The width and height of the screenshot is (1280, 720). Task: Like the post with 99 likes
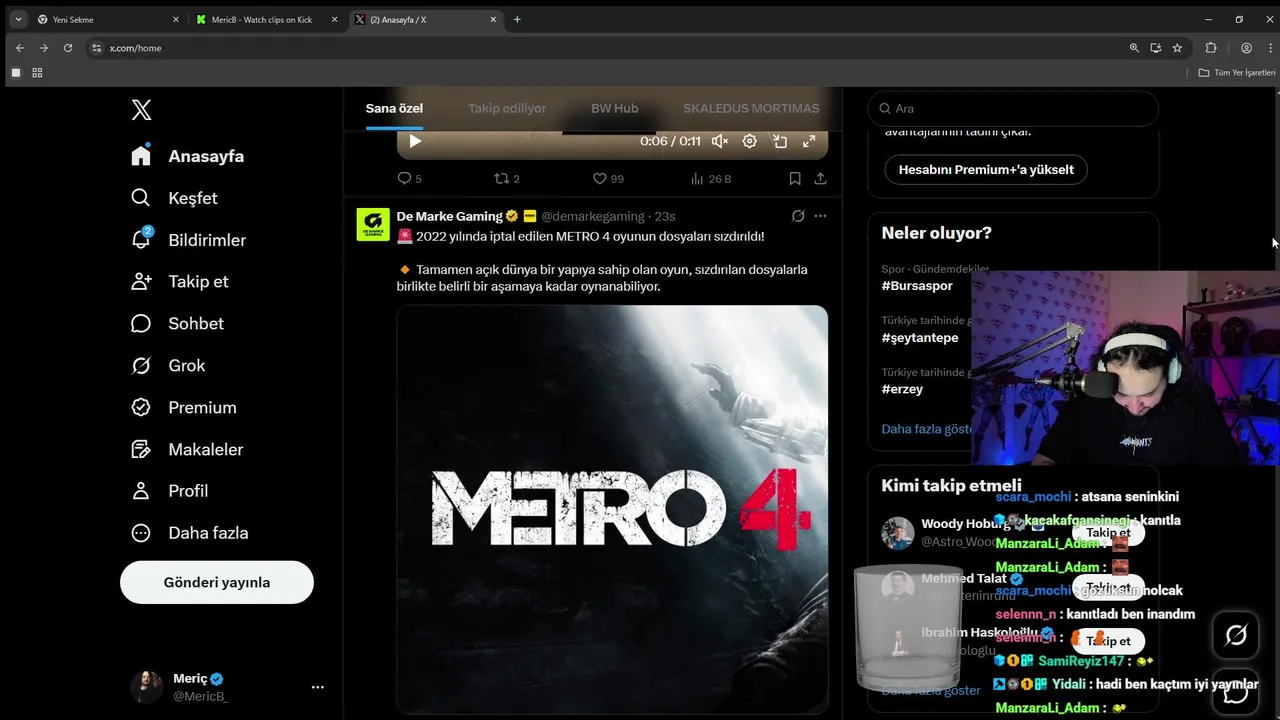click(x=608, y=179)
